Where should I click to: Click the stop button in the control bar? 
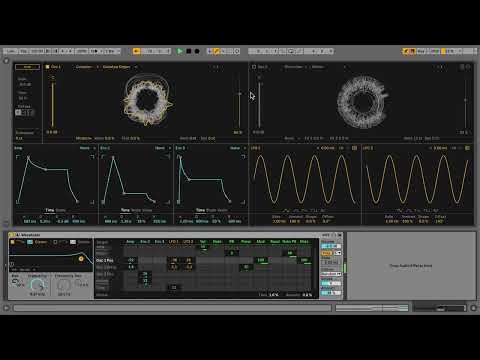(189, 51)
